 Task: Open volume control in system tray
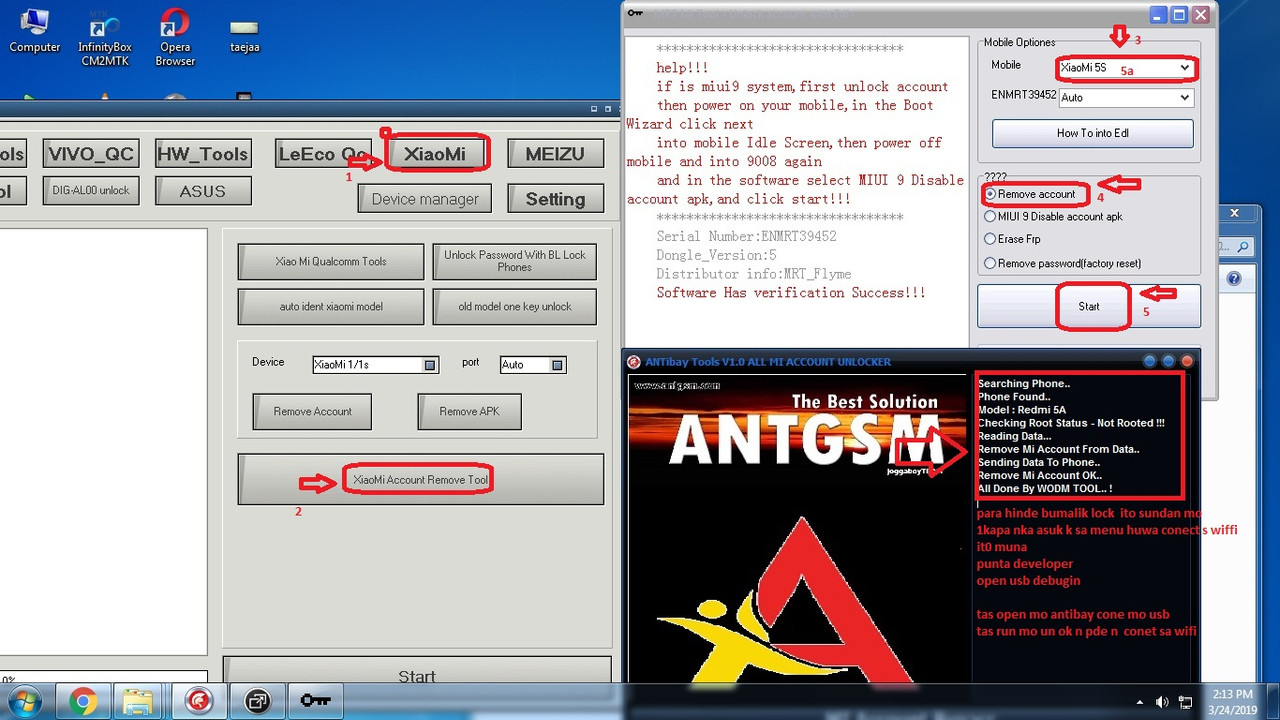[1162, 702]
